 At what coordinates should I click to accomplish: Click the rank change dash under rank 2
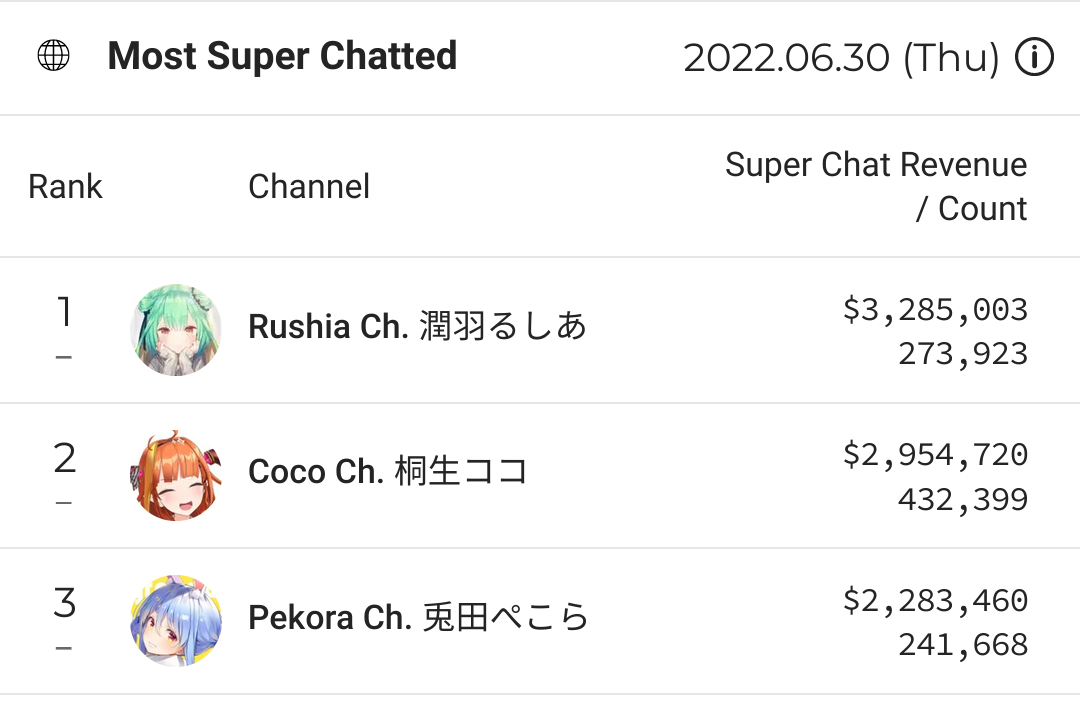click(64, 502)
